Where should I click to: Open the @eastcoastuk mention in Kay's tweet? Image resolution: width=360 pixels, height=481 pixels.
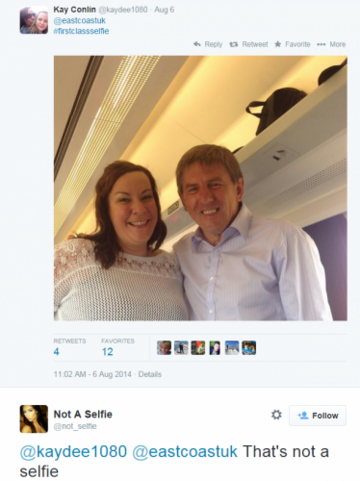80,20
